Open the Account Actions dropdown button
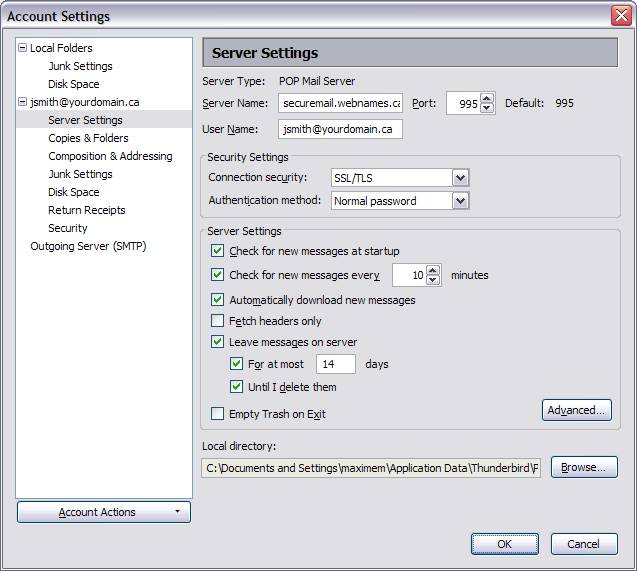 coord(104,512)
